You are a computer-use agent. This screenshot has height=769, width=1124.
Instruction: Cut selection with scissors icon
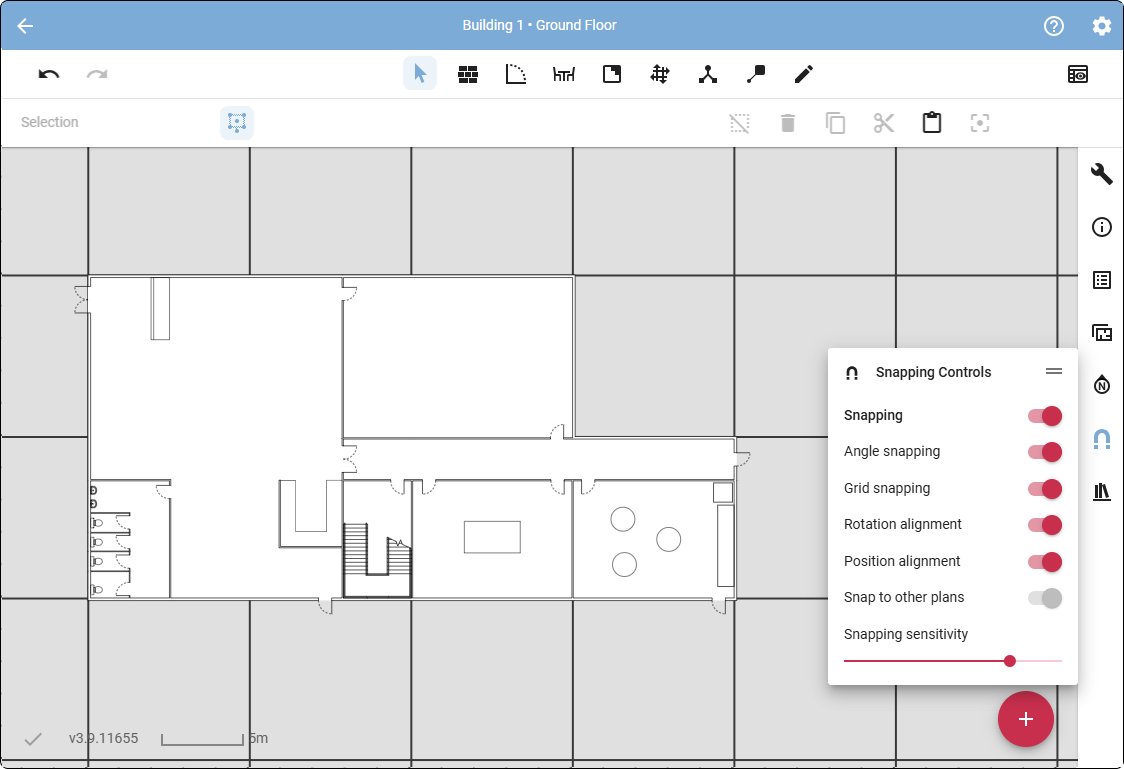[x=884, y=123]
